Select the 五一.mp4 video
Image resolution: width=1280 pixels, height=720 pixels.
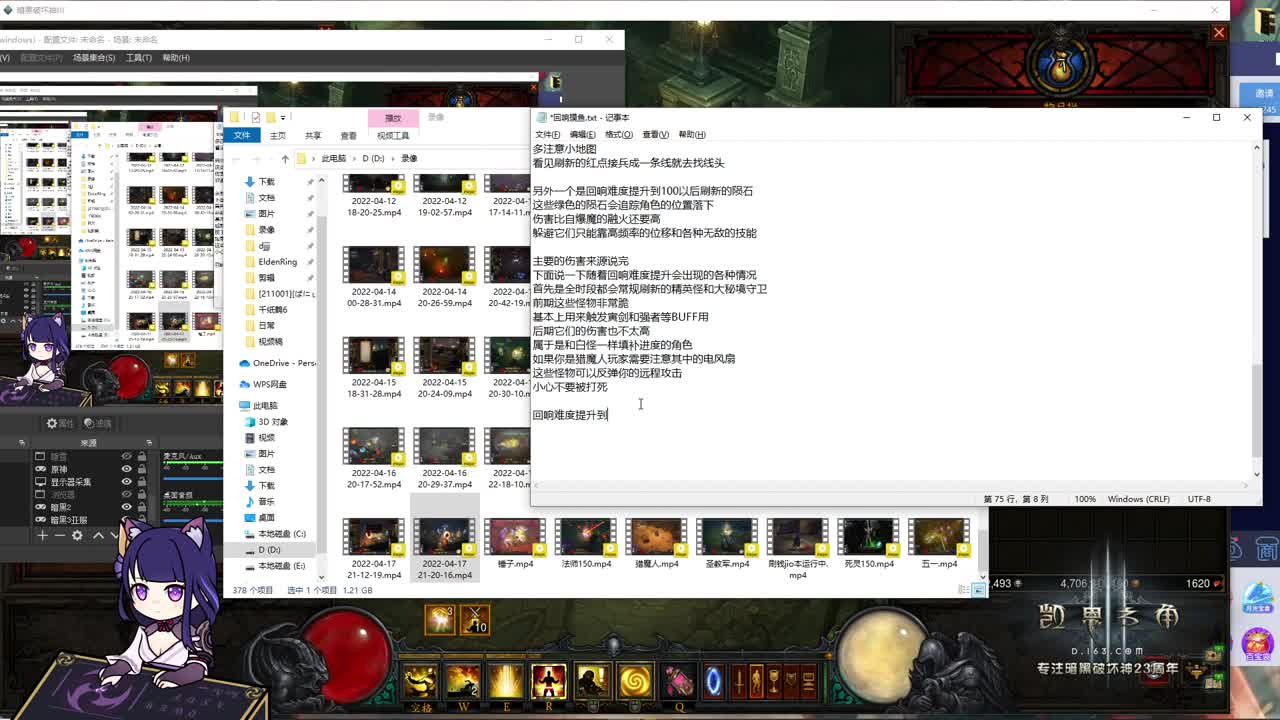tap(939, 543)
